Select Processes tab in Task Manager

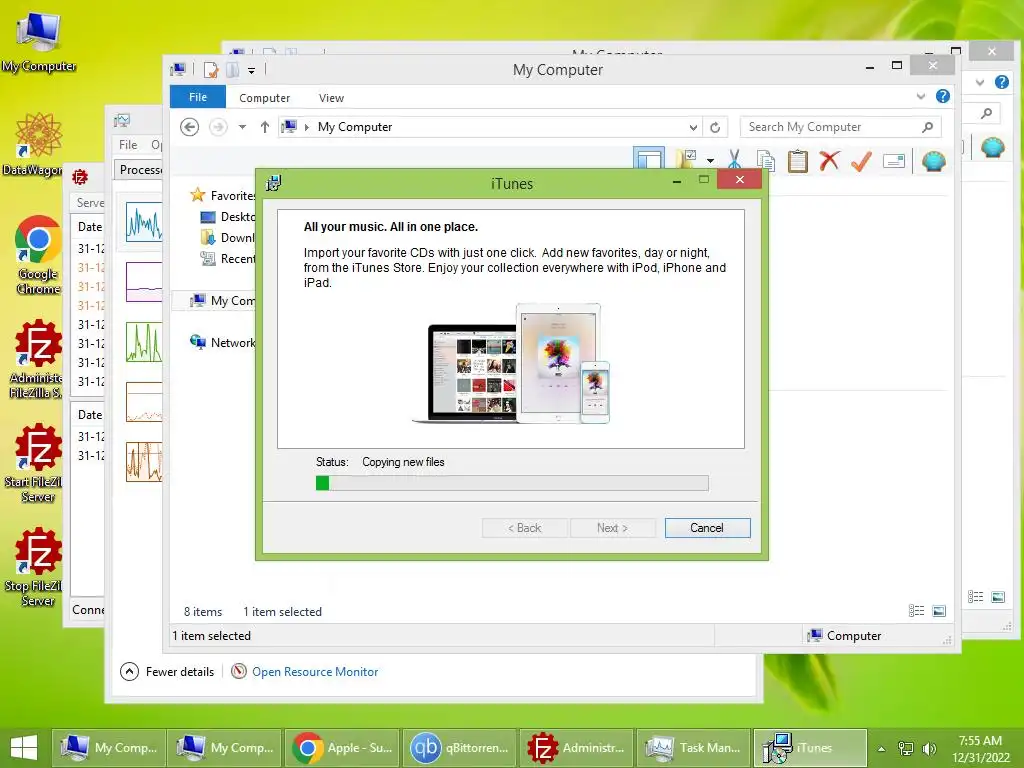pos(140,170)
